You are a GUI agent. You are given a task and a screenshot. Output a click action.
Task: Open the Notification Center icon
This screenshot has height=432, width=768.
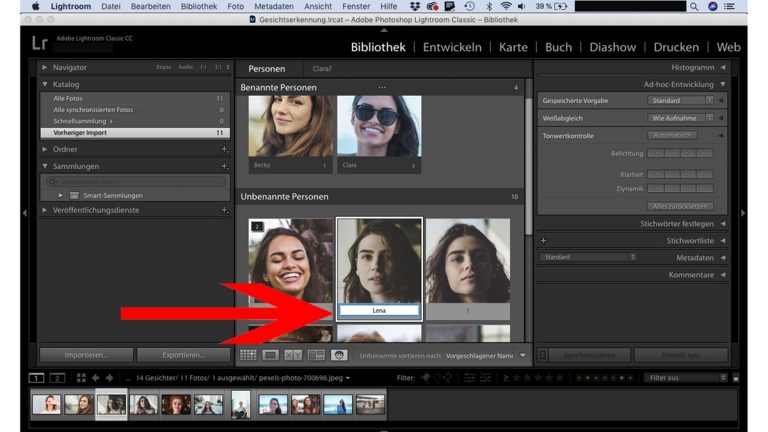[729, 6]
